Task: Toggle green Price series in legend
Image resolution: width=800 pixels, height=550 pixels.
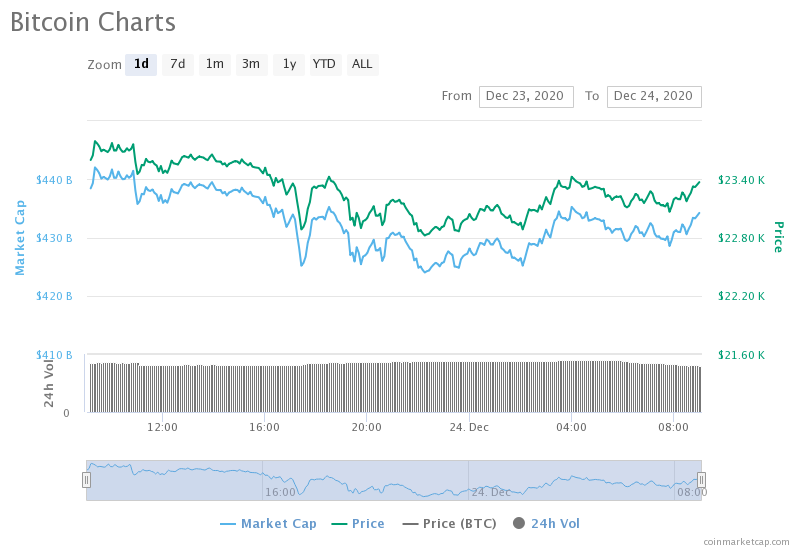Action: tap(358, 523)
